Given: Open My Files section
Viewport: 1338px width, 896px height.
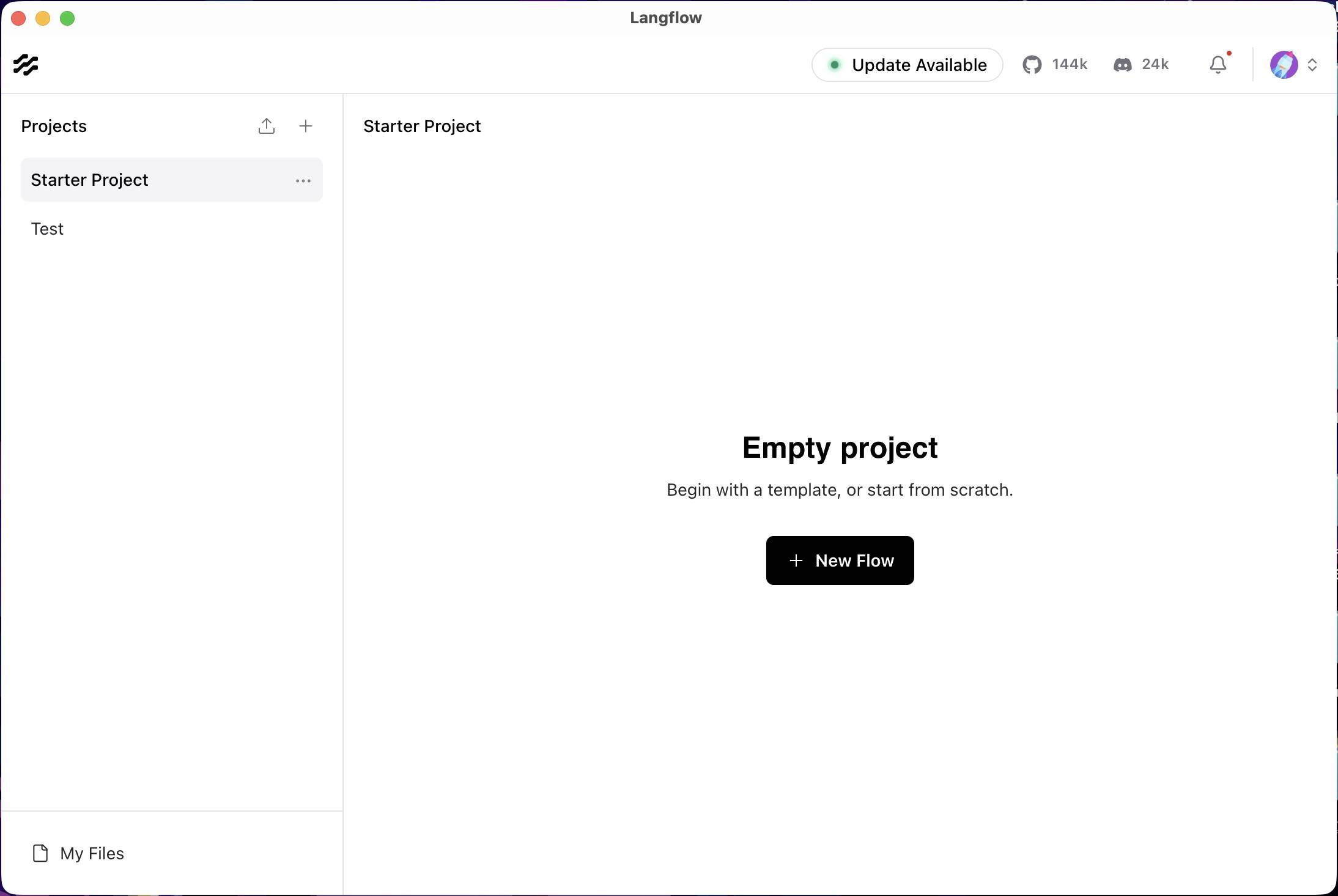Looking at the screenshot, I should 92,853.
